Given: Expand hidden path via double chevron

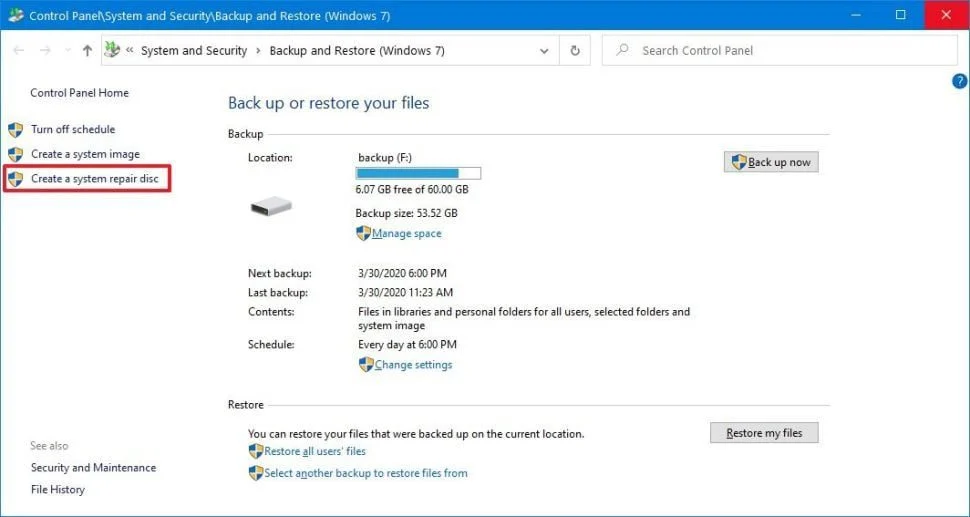Looking at the screenshot, I should click(130, 51).
